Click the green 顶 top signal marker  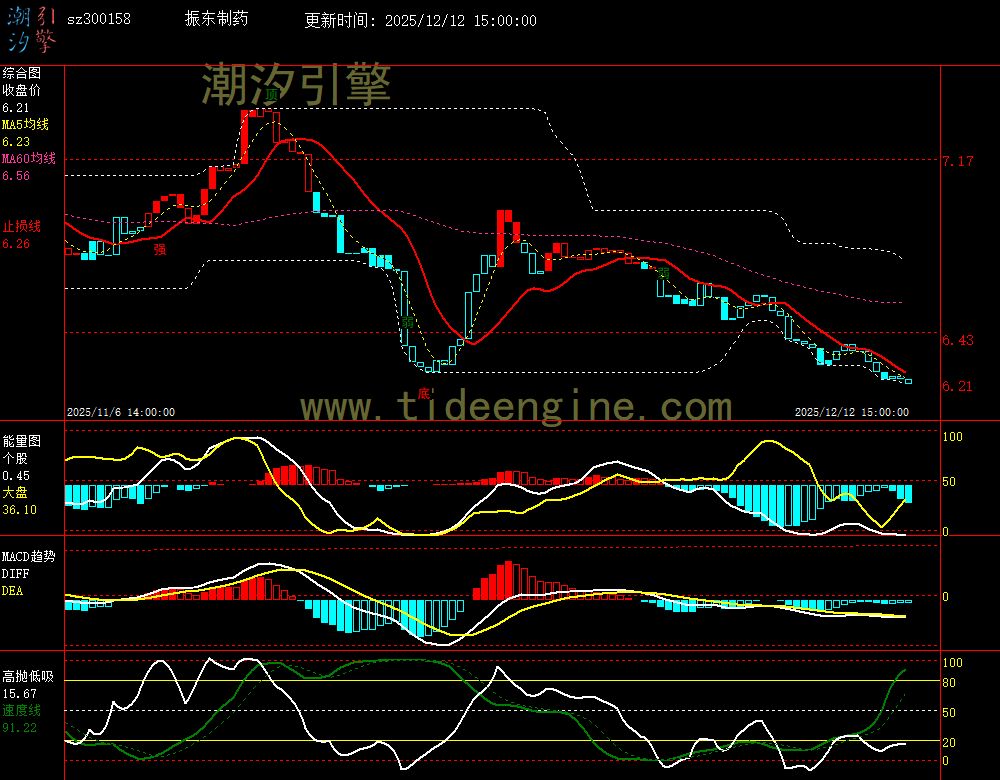point(271,95)
